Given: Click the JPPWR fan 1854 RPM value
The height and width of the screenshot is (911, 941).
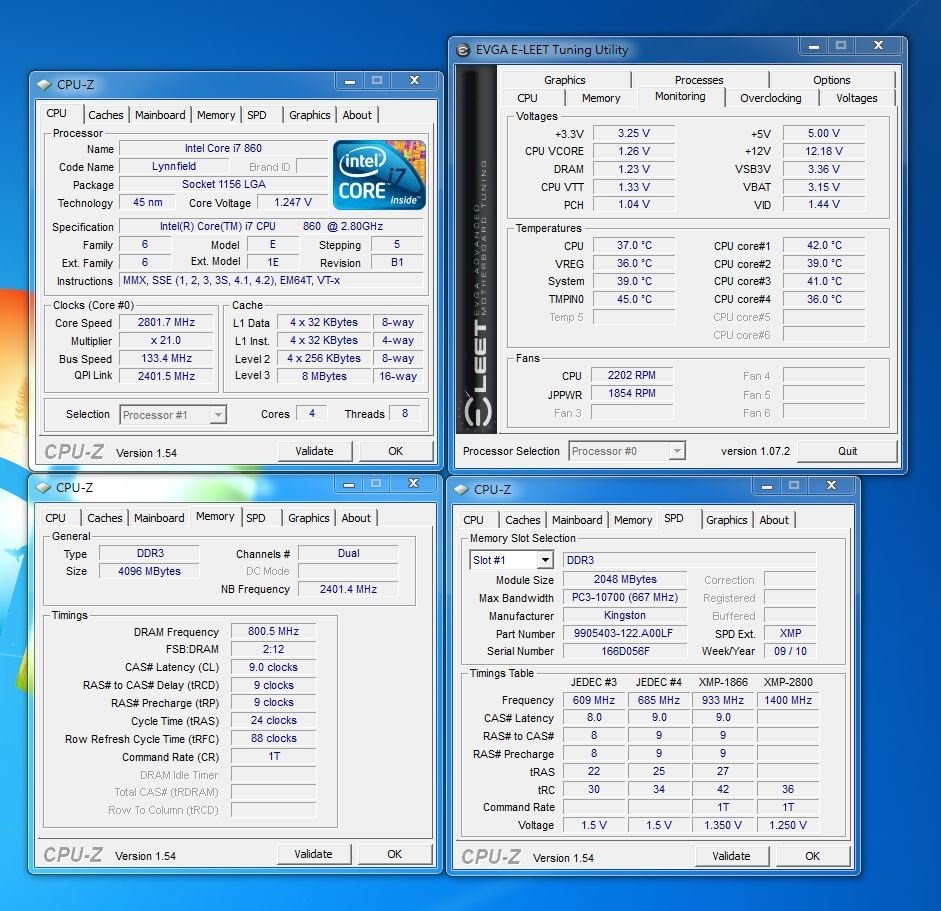Looking at the screenshot, I should click(631, 393).
